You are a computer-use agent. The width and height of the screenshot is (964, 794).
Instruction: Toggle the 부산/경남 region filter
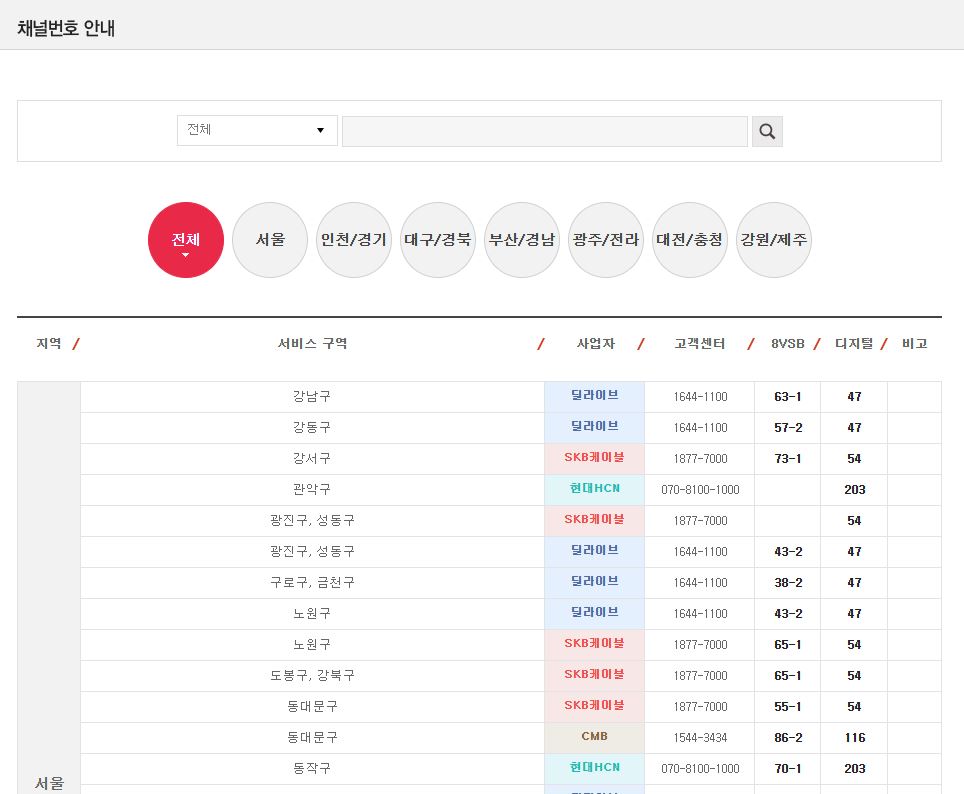[x=522, y=240]
